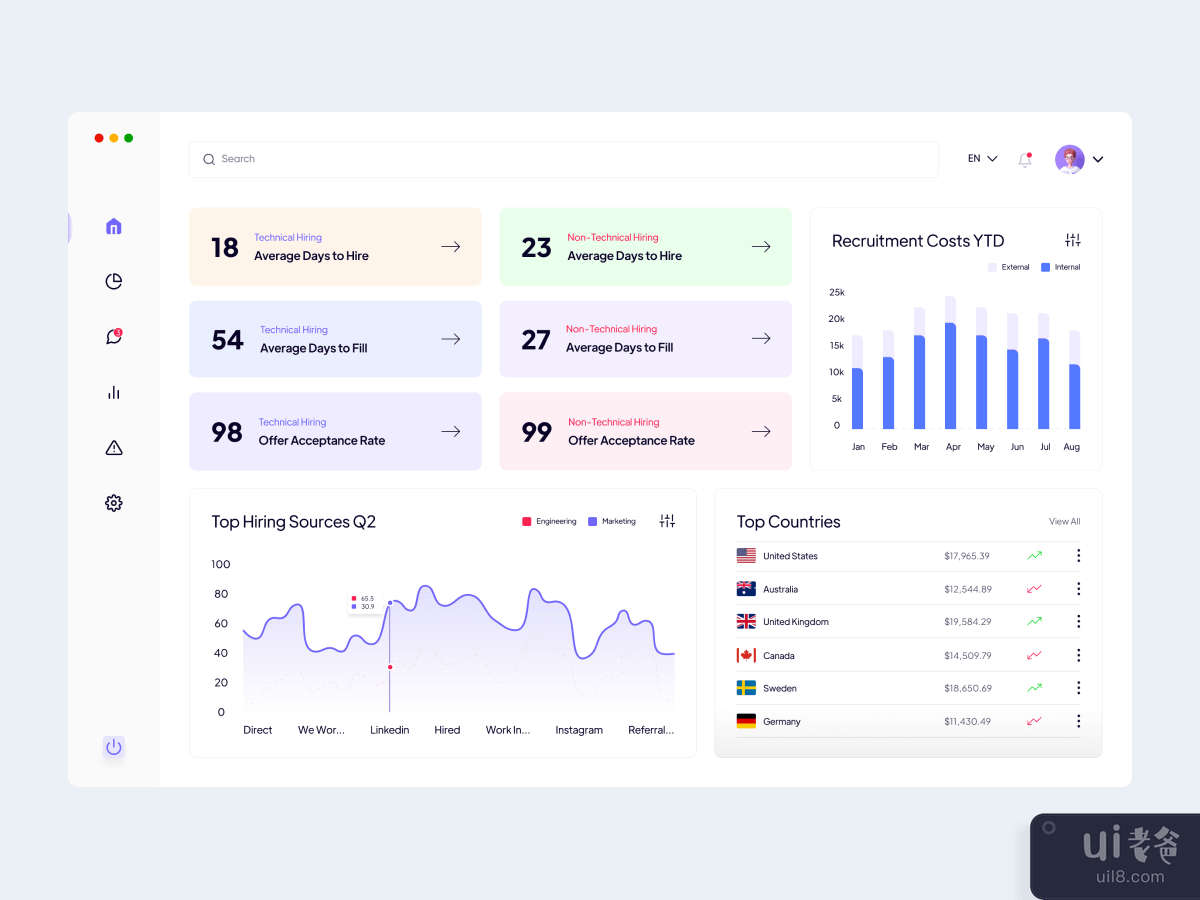Screen dimensions: 1200x900
Task: Click the View All link in Top Countries
Action: [1064, 521]
